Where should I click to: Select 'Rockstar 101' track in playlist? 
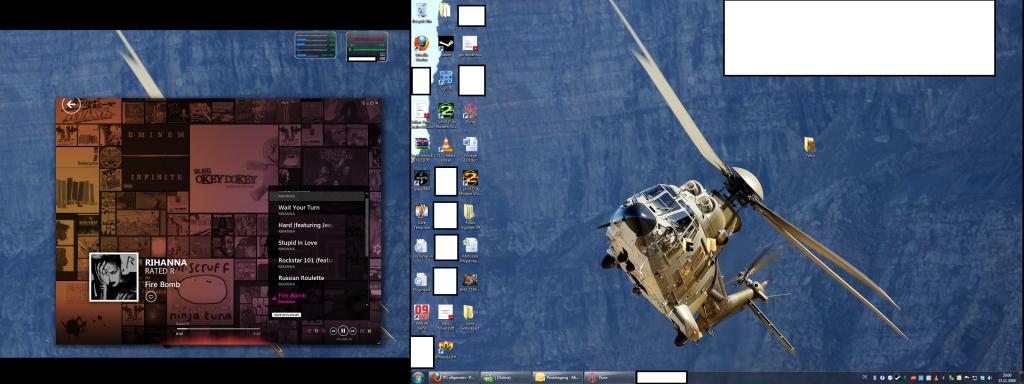click(x=316, y=262)
